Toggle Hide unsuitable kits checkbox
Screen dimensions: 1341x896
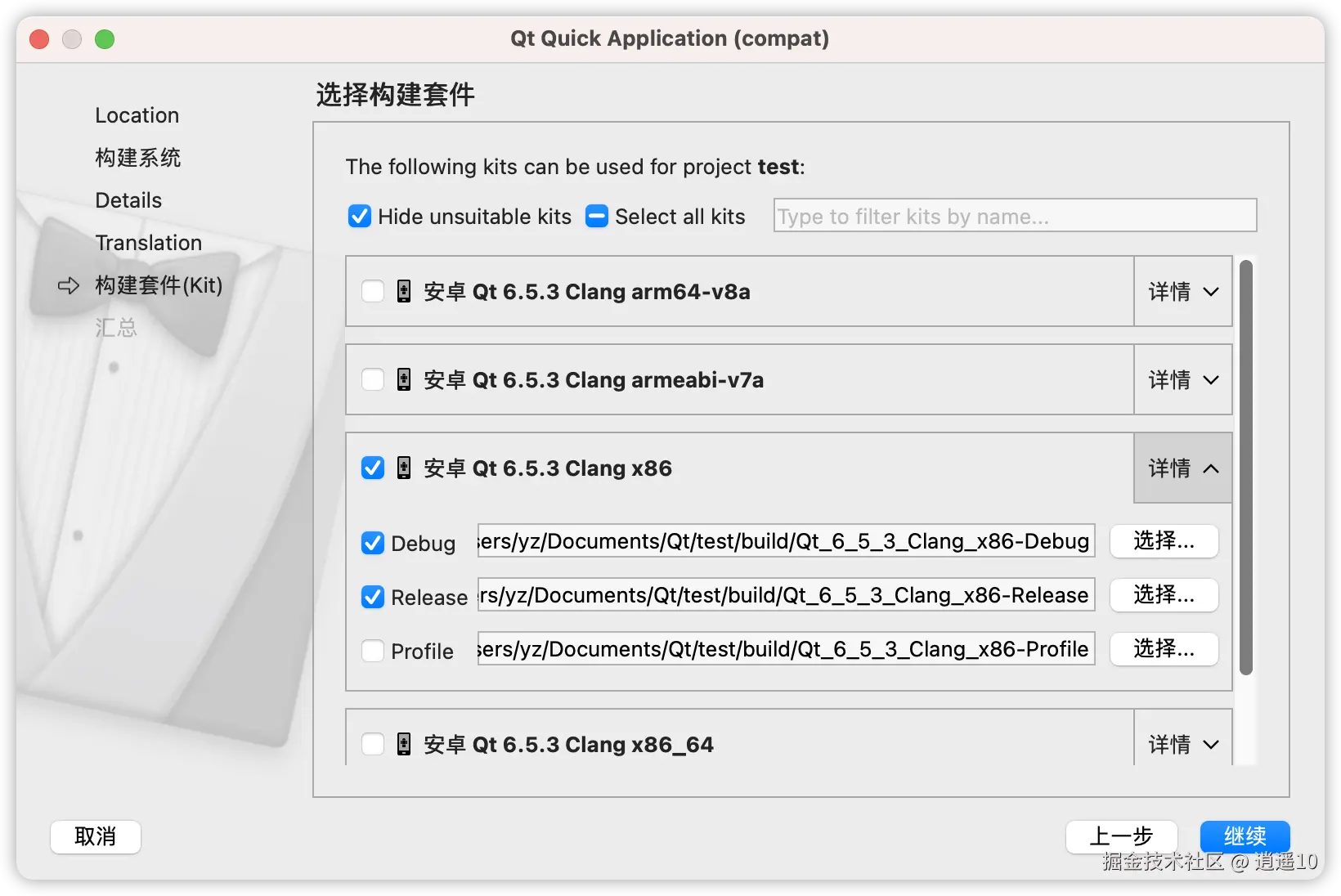click(x=360, y=217)
